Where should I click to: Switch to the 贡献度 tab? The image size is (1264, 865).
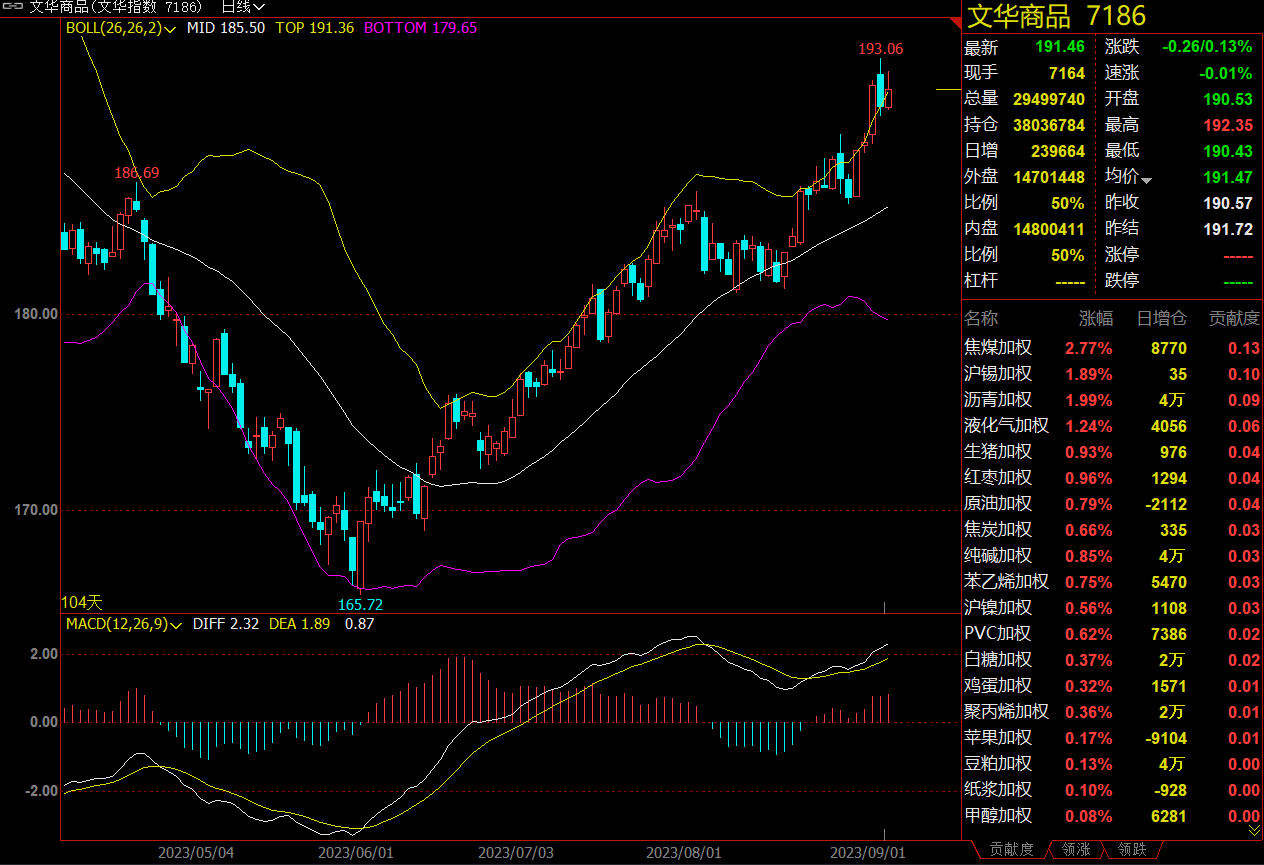pyautogui.click(x=1011, y=849)
